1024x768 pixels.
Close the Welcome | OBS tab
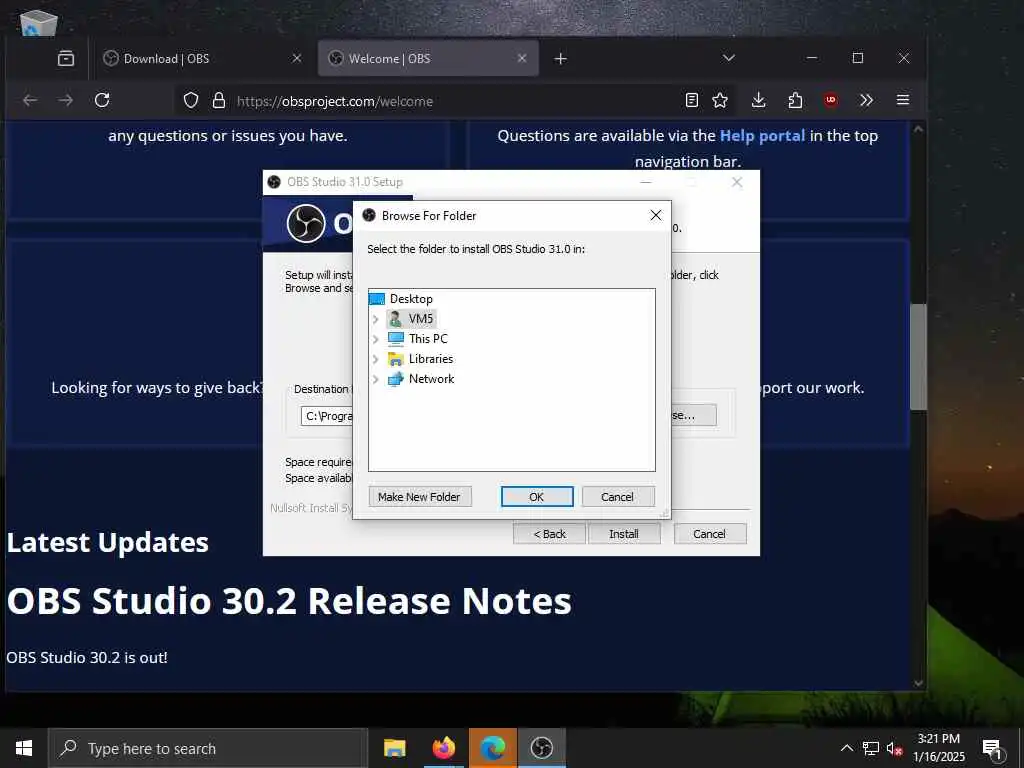522,59
